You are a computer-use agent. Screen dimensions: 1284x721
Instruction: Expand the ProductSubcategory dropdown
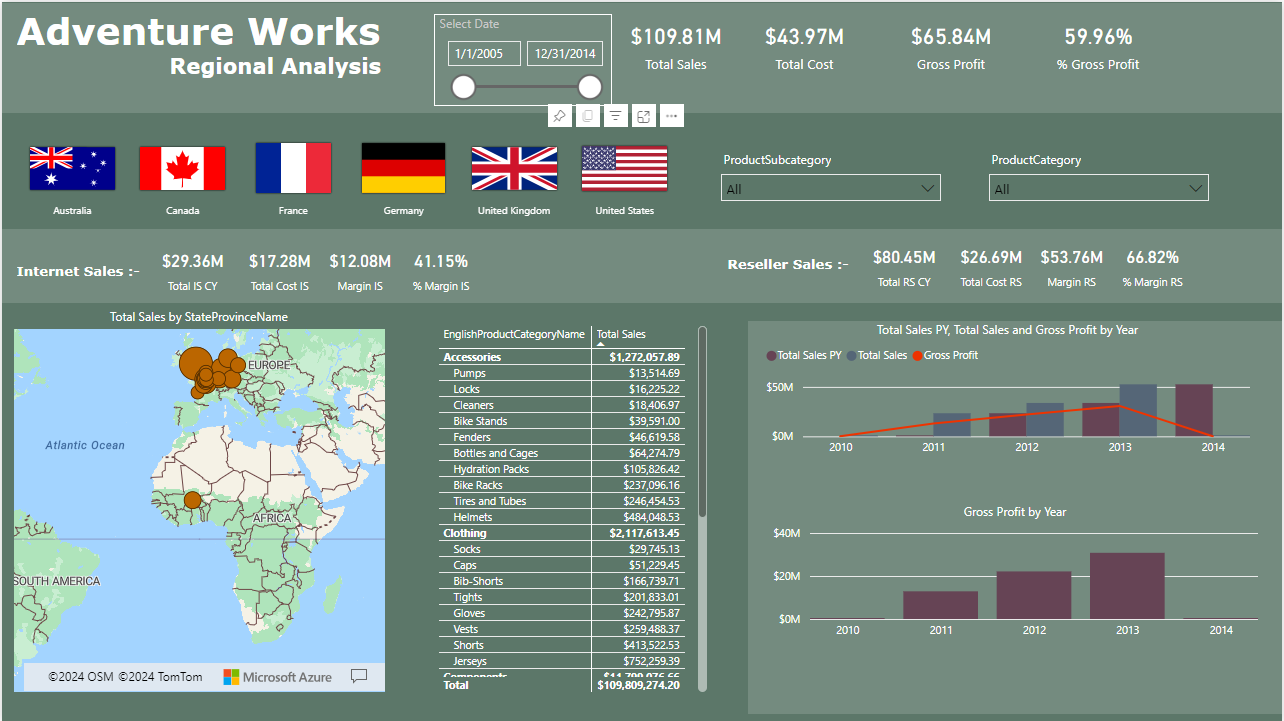pos(830,188)
